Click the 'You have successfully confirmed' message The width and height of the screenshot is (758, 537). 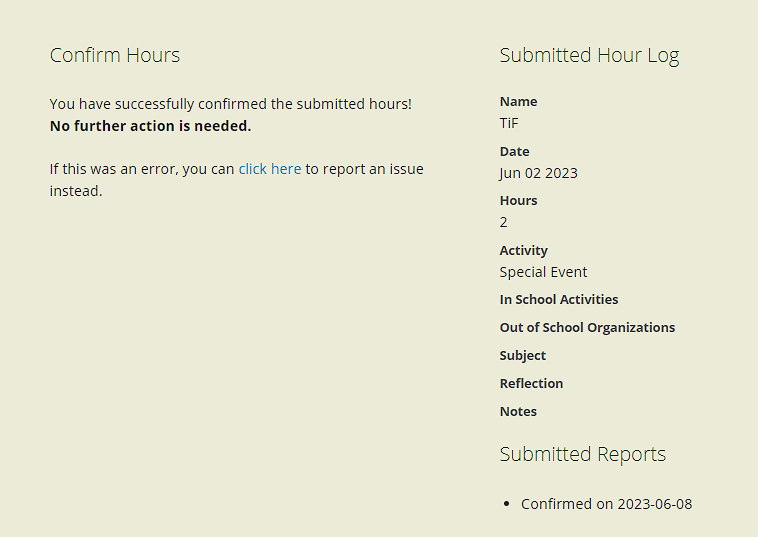pos(231,104)
